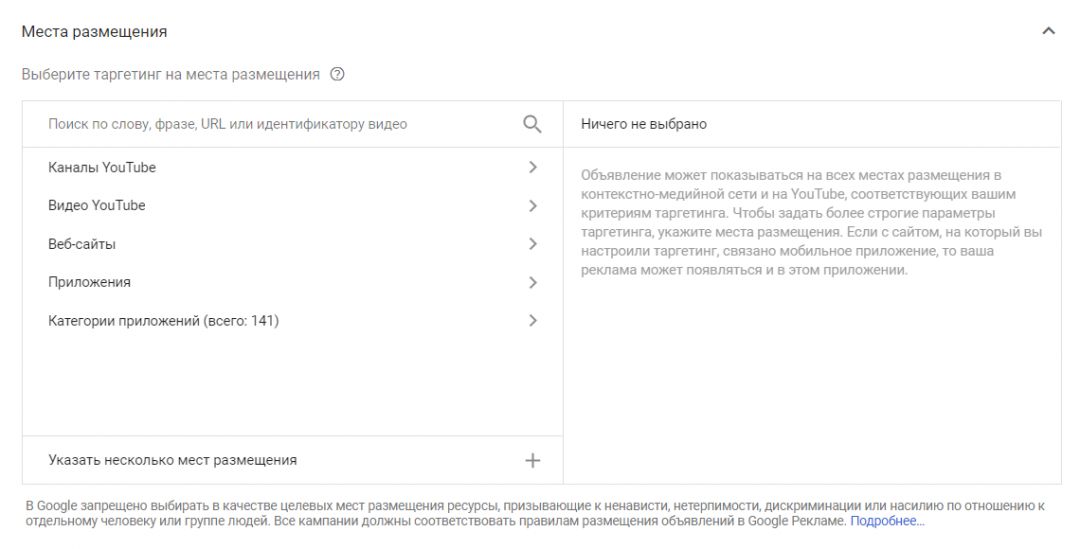The height and width of the screenshot is (549, 1080).
Task: Open the help icon beside Выберите таргетинг
Action: (337, 74)
